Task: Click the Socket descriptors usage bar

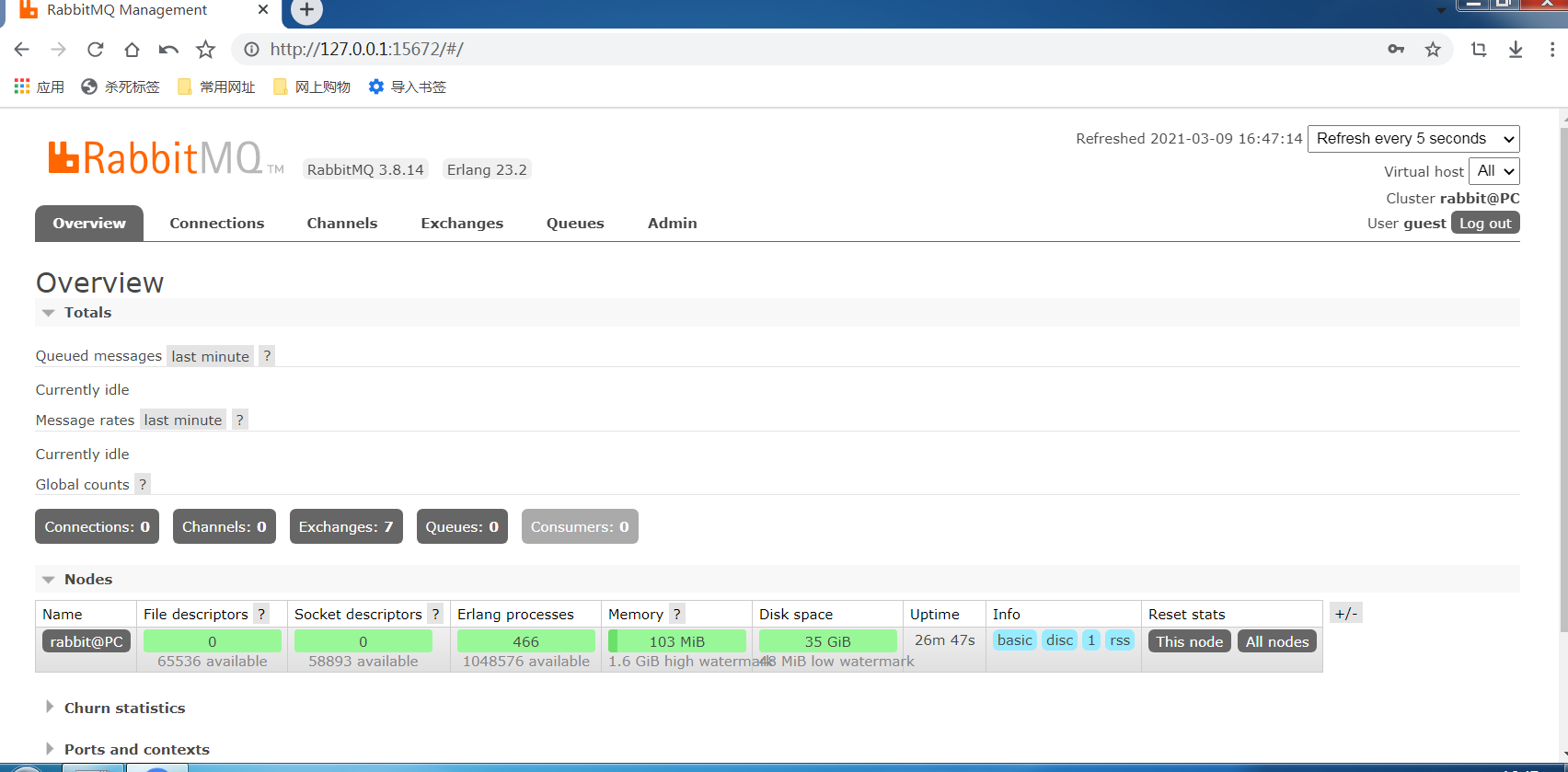Action: pos(363,641)
